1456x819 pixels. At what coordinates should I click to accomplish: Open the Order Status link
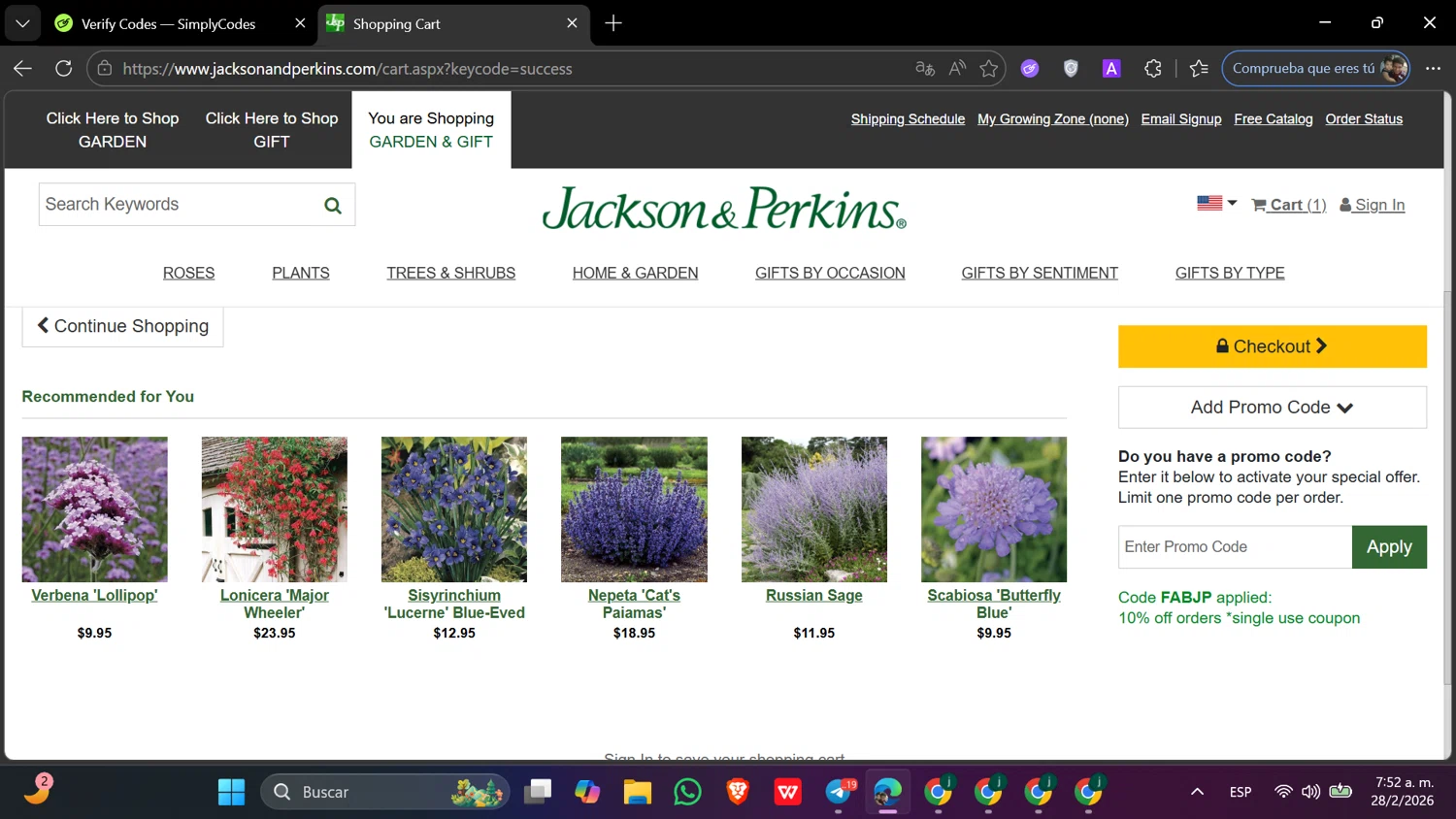(x=1364, y=119)
